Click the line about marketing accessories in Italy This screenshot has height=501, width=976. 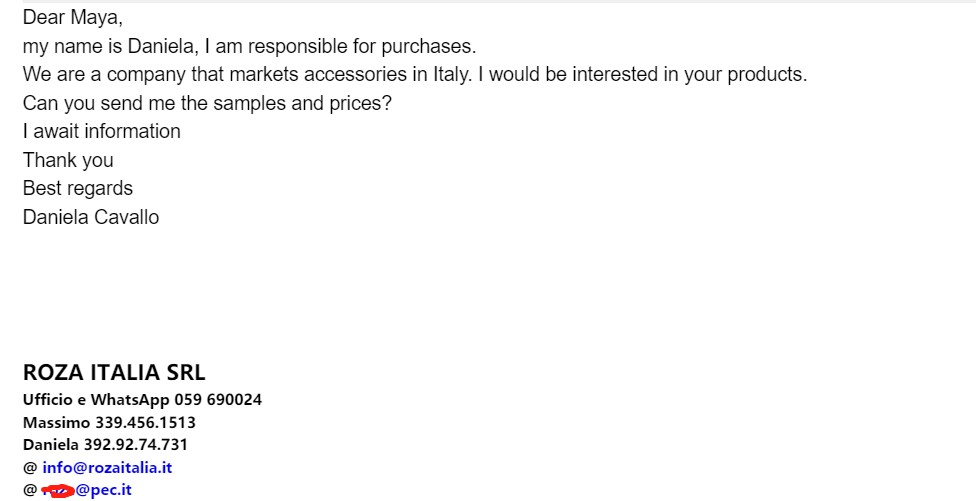(415, 75)
